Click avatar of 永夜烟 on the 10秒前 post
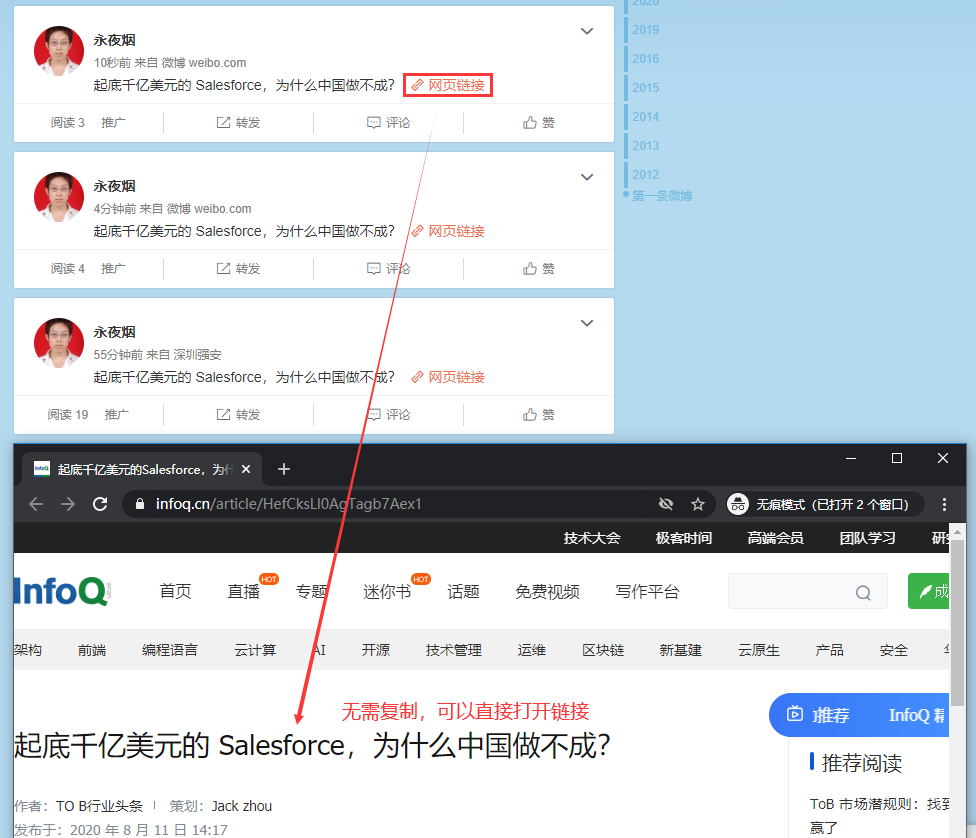This screenshot has height=838, width=976. click(x=59, y=51)
